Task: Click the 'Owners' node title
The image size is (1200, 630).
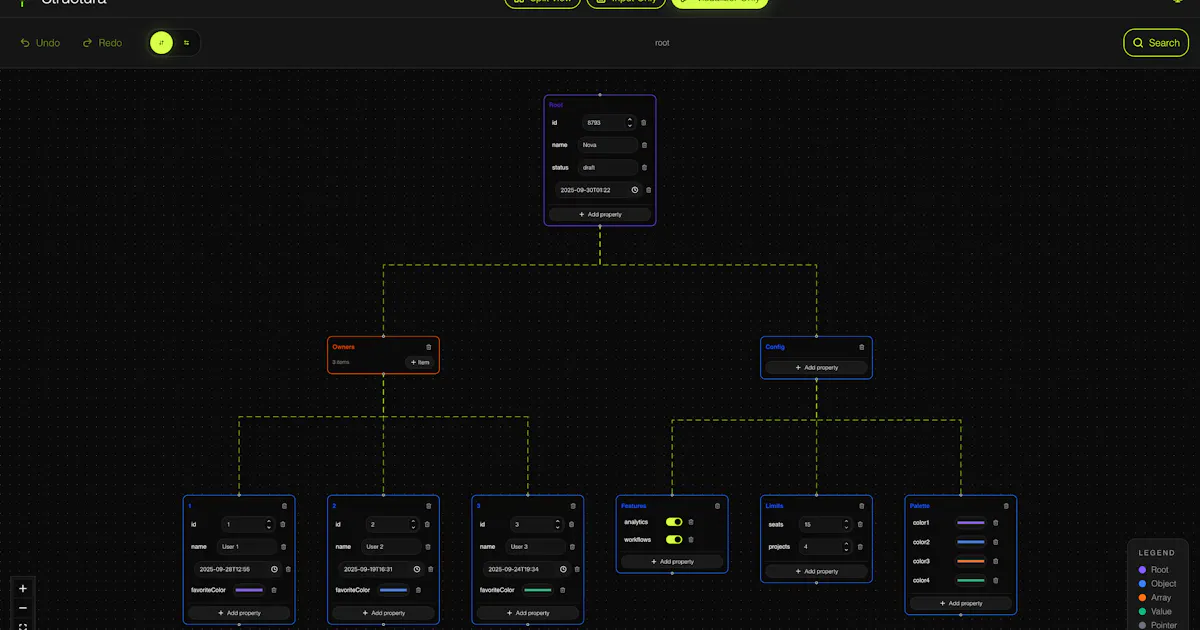Action: [344, 347]
